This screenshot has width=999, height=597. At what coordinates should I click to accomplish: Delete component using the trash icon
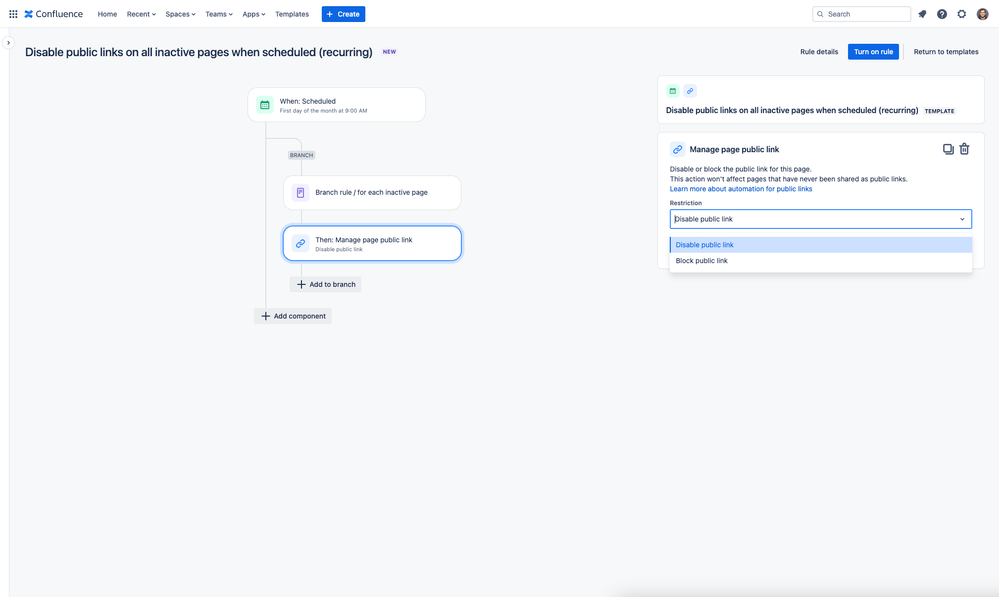965,149
